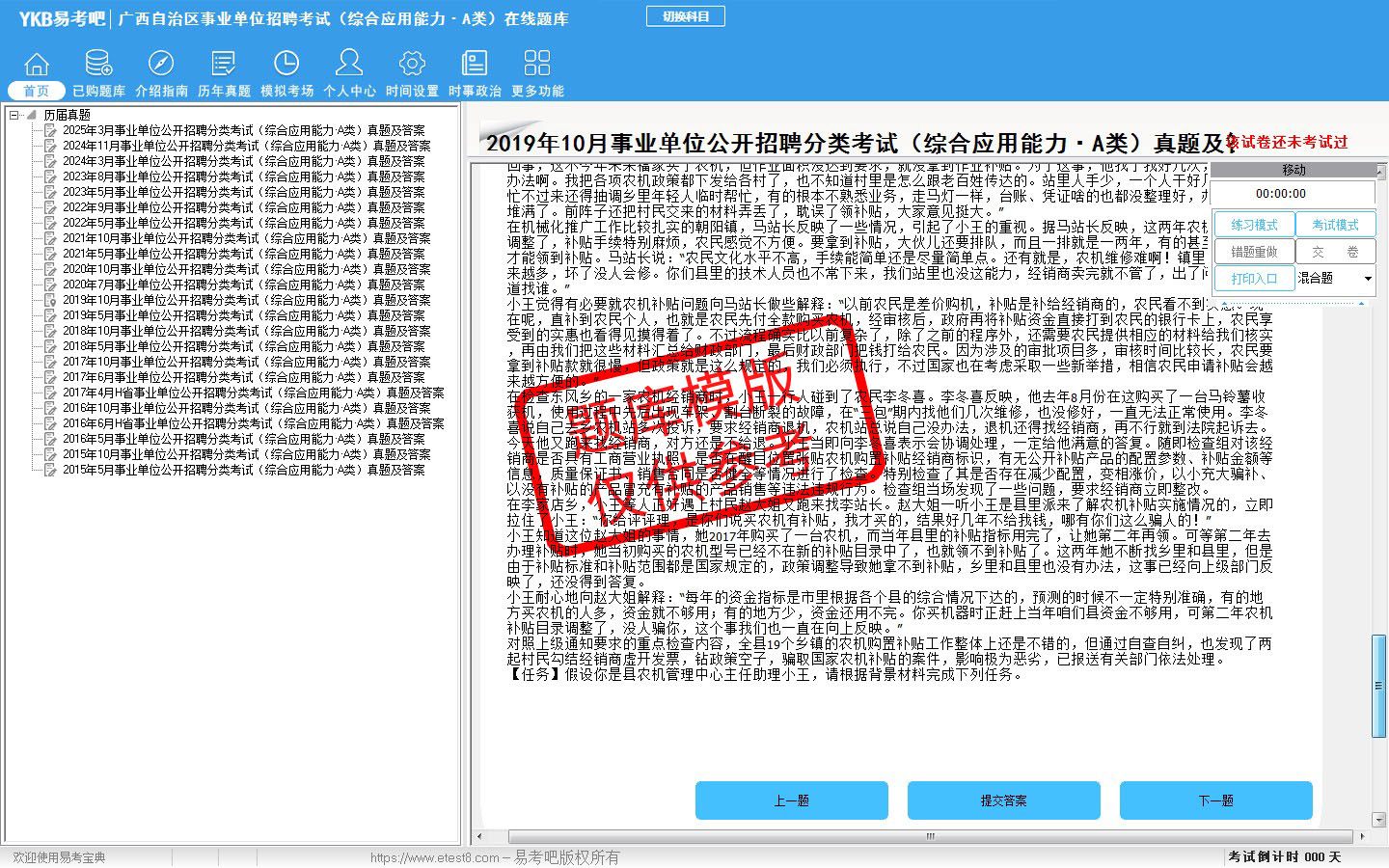Switch to 考试模式 exam mode
Viewport: 1389px width, 868px height.
pyautogui.click(x=1335, y=225)
